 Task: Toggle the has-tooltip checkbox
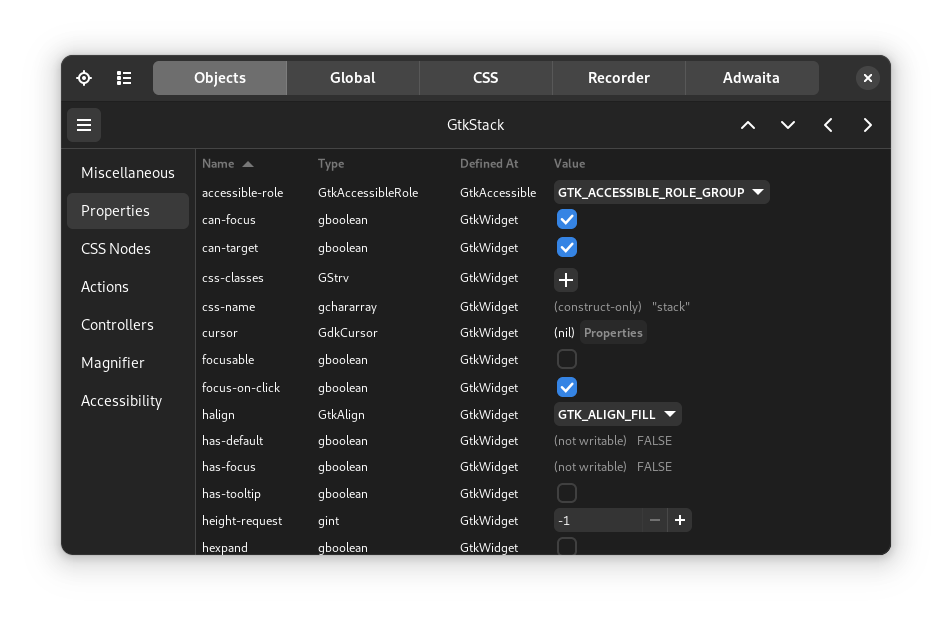click(x=567, y=492)
